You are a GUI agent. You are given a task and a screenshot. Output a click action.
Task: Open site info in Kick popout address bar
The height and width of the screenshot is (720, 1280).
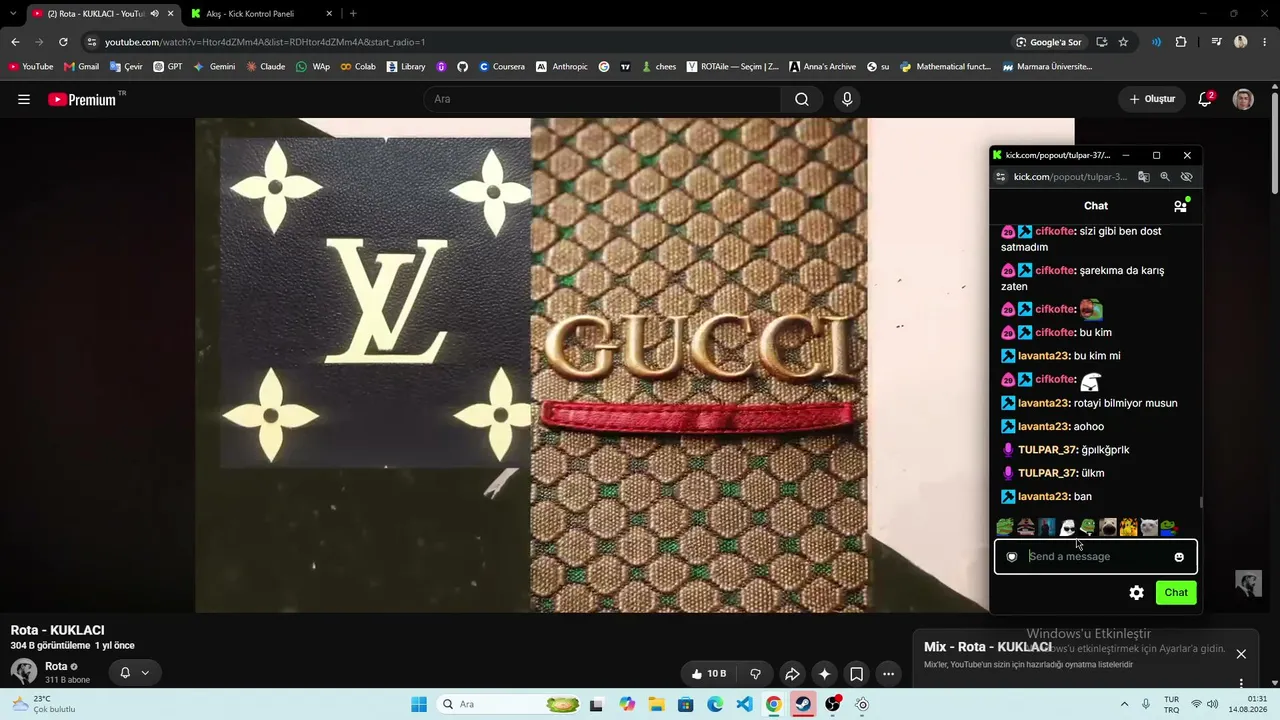pyautogui.click(x=1000, y=177)
